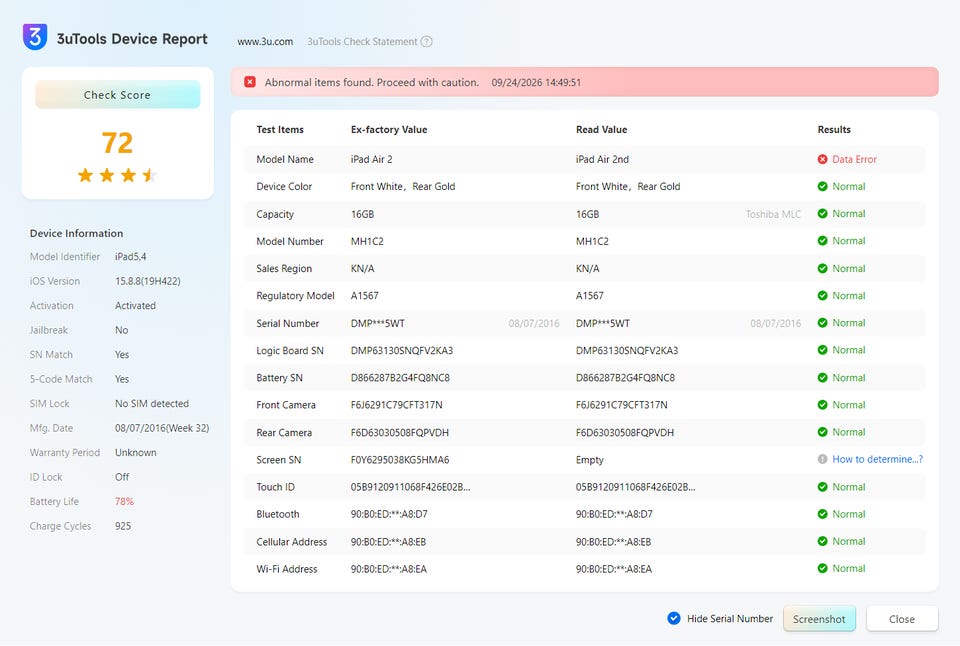The width and height of the screenshot is (960, 646).
Task: Click the green check in Capacity row
Action: coord(822,214)
